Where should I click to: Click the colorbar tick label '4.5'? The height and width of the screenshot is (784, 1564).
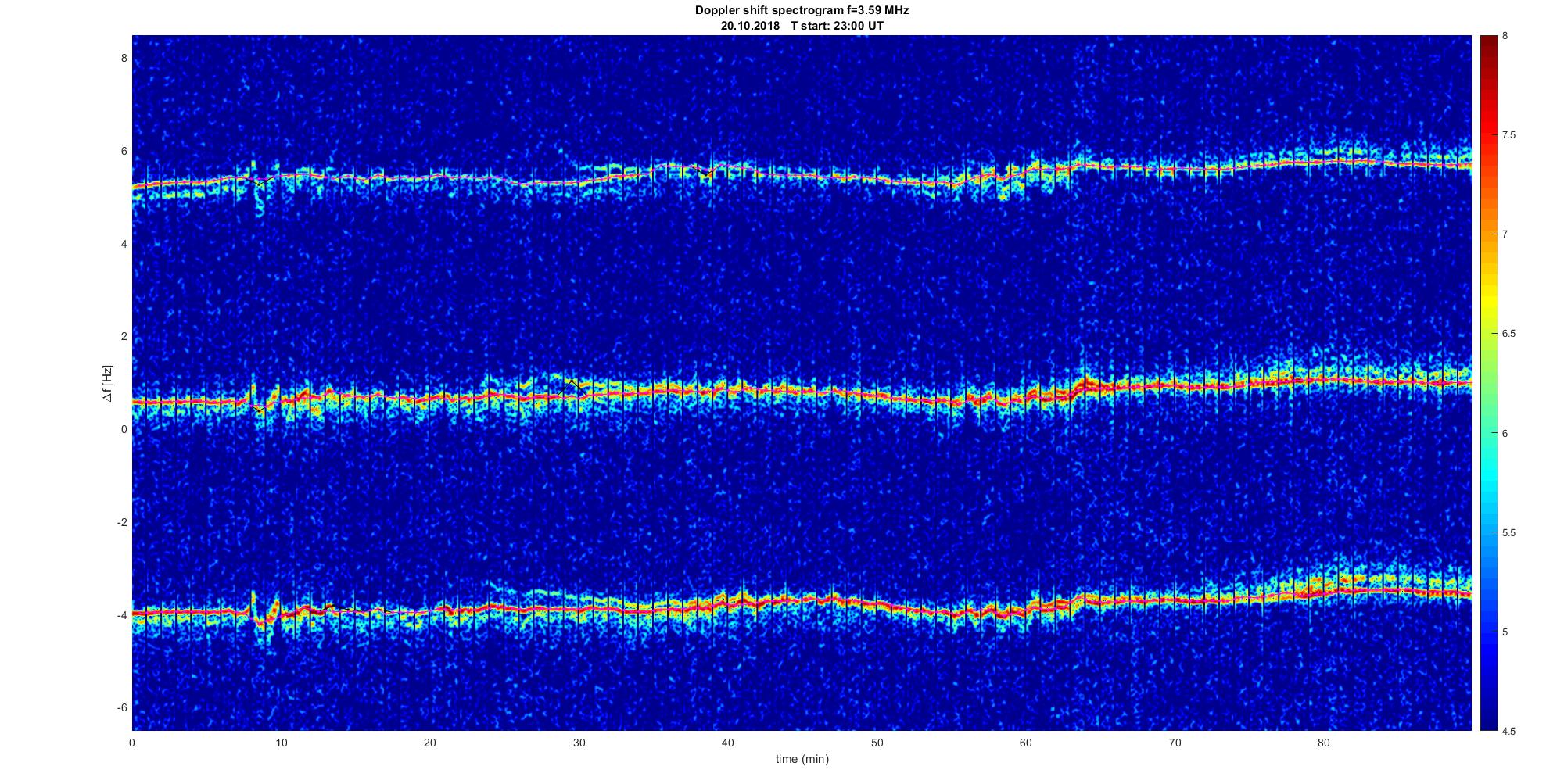click(1508, 732)
